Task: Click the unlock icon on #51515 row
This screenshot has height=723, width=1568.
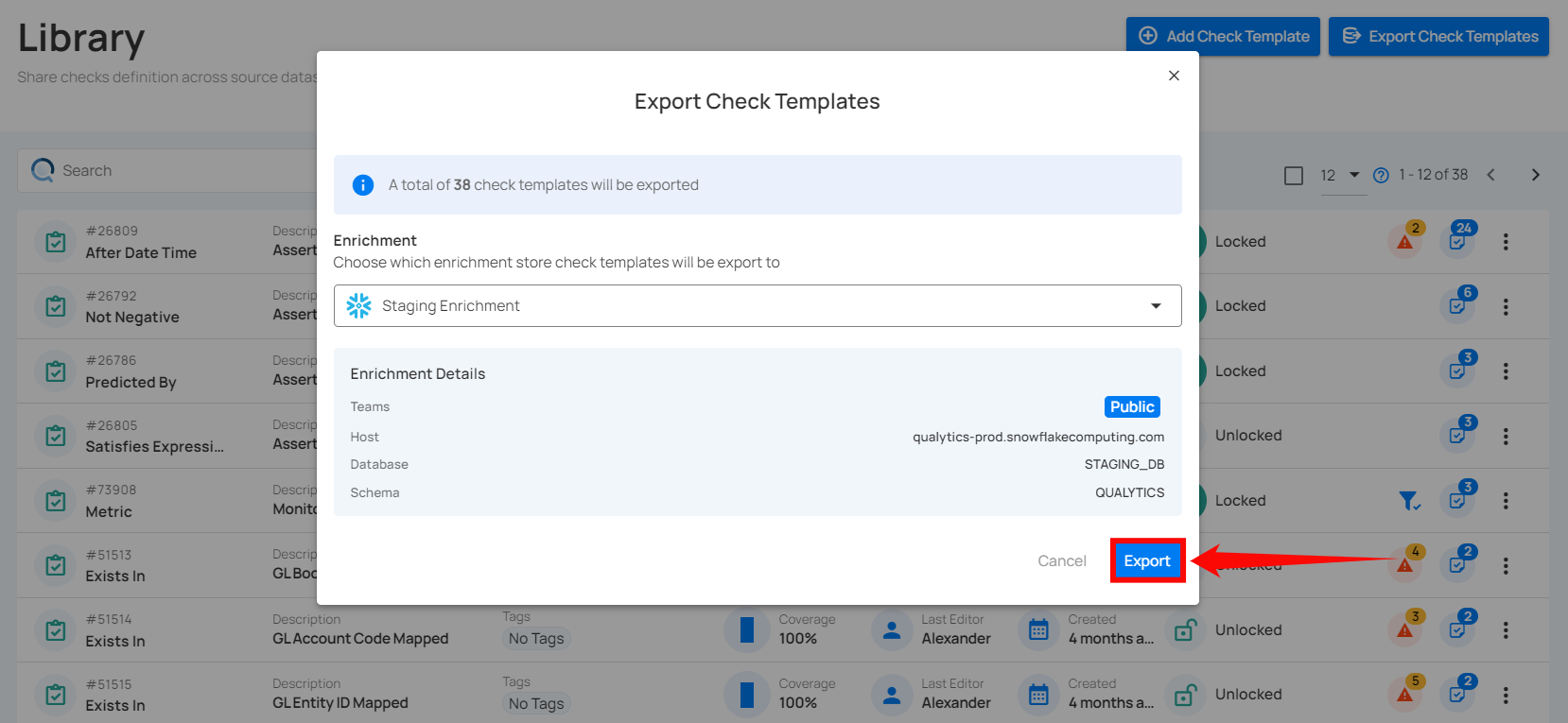Action: [x=1185, y=696]
